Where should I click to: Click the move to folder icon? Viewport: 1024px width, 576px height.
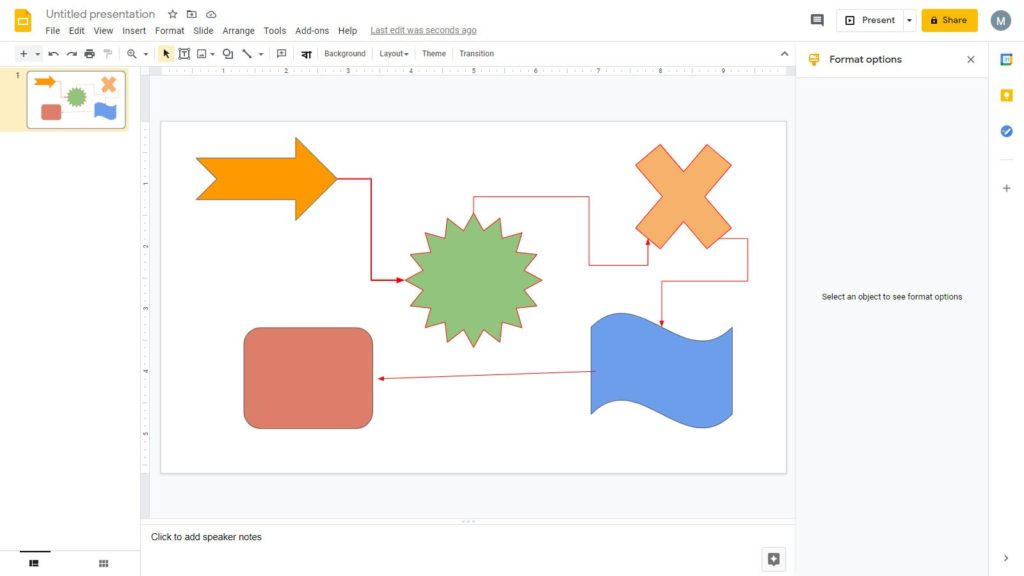point(191,14)
